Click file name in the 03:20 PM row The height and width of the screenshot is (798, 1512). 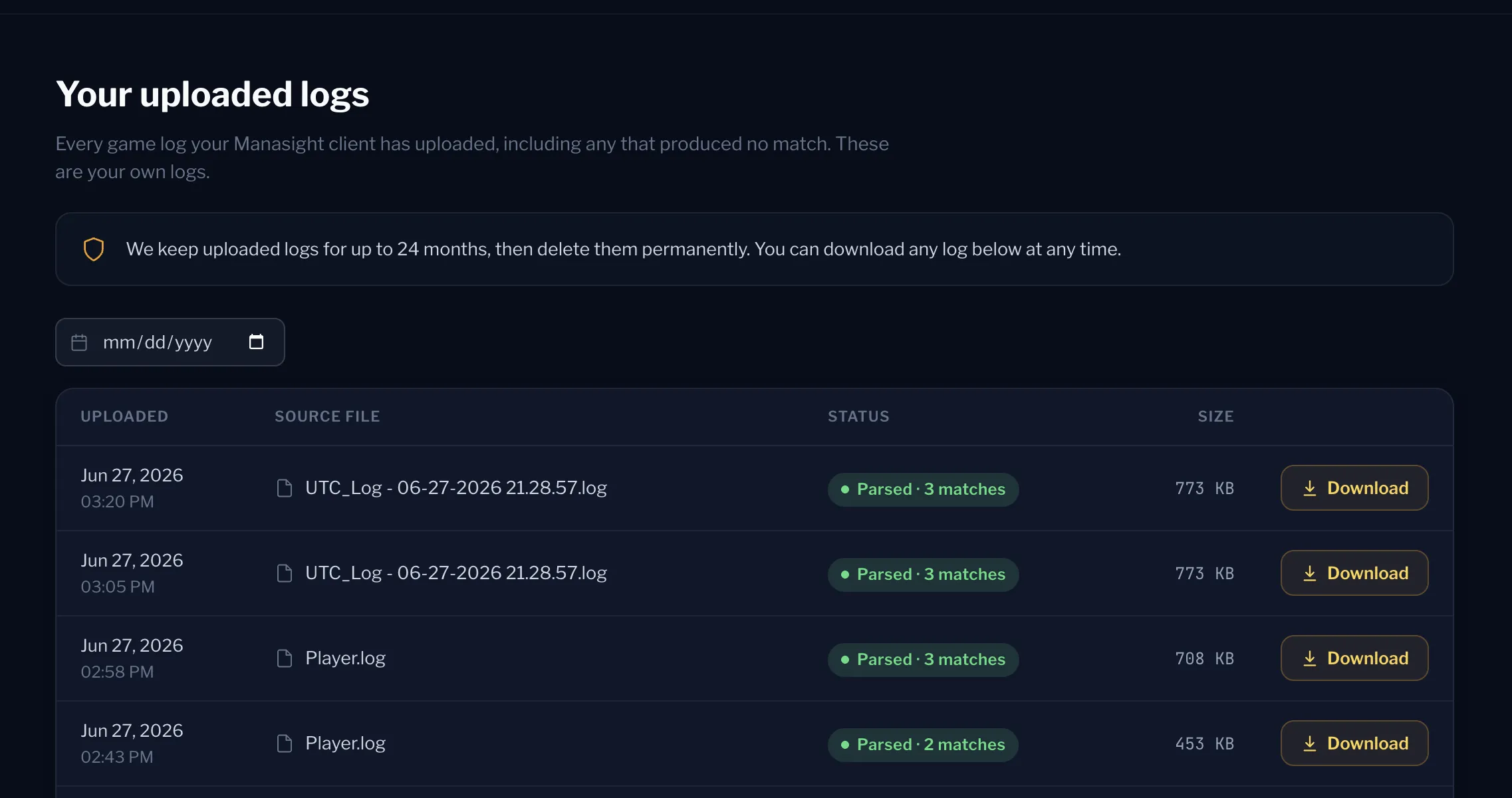click(x=456, y=488)
